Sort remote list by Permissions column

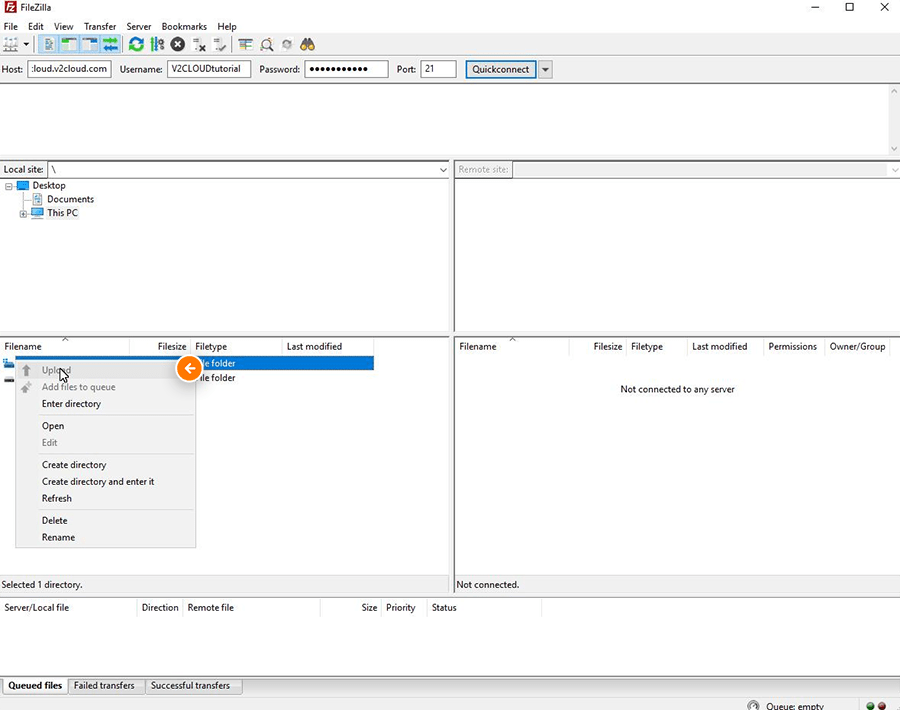[792, 347]
